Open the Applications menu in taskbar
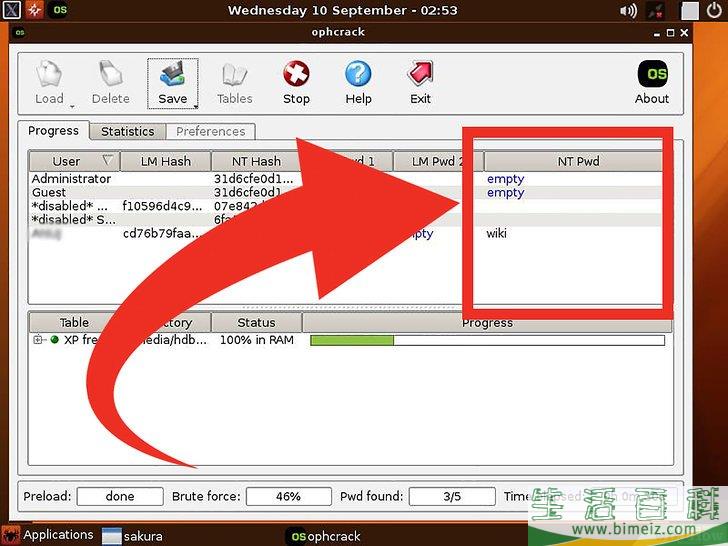Viewport: 728px width, 546px height. [x=48, y=535]
